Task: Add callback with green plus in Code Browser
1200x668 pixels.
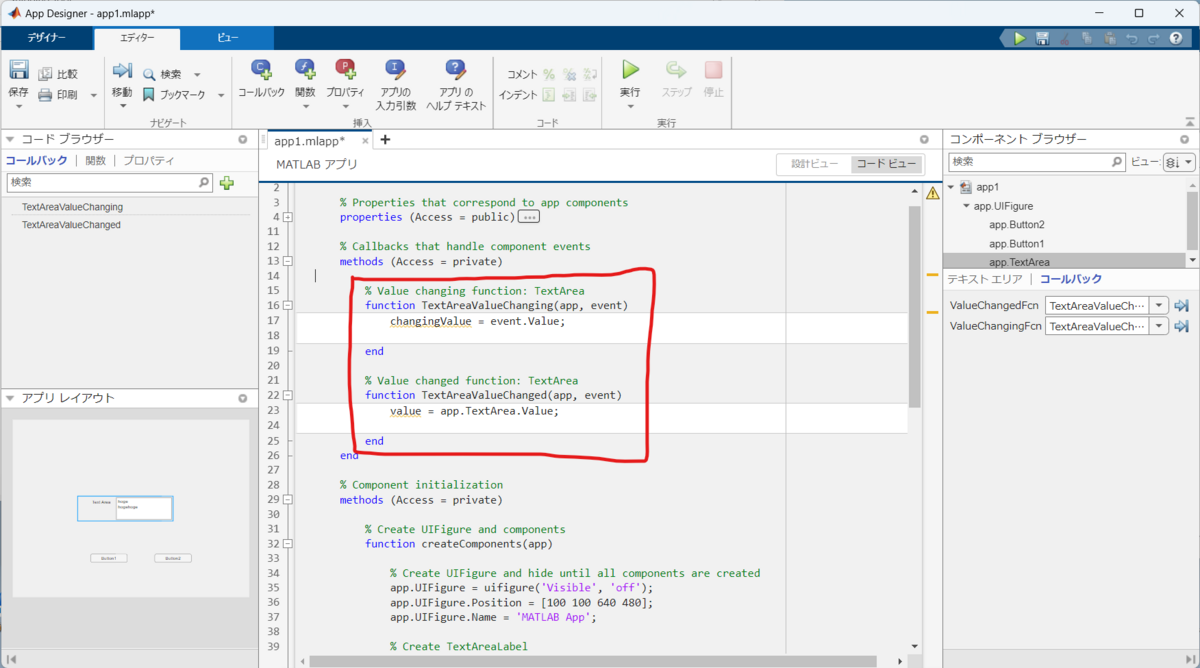Action: pyautogui.click(x=227, y=183)
